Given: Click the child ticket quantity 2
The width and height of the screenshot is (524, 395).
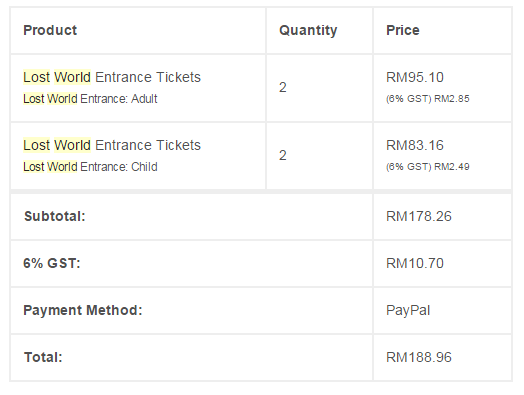Looking at the screenshot, I should pyautogui.click(x=283, y=155).
